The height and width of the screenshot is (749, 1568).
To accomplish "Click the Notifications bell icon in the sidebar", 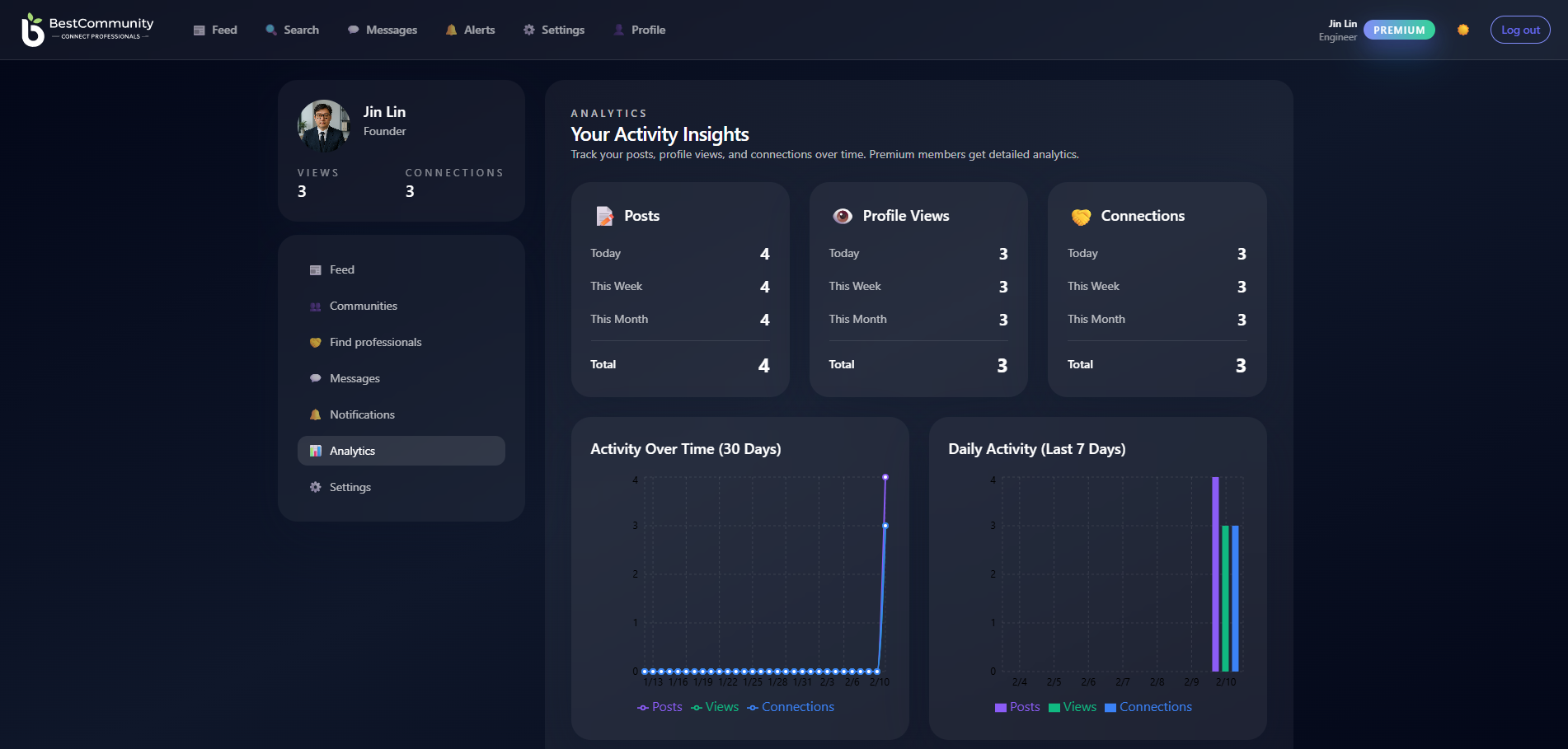I will coord(314,414).
